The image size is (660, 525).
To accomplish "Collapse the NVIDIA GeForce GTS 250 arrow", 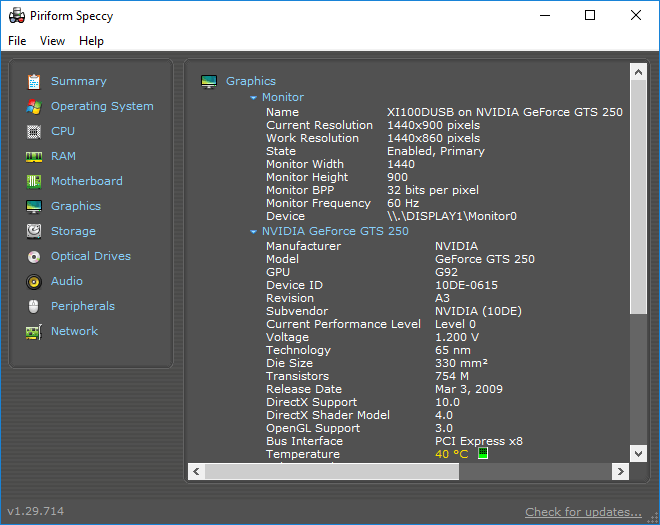I will coord(253,232).
